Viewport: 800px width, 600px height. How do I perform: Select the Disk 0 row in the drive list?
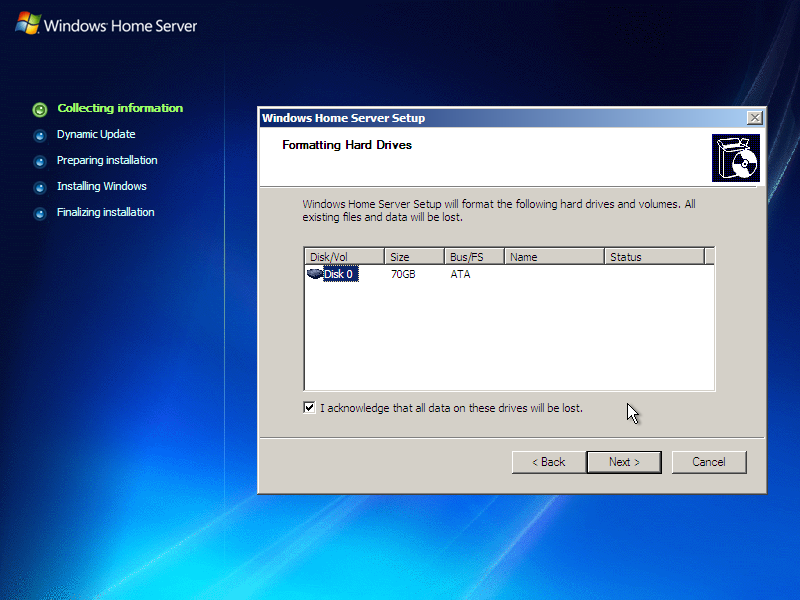point(340,273)
